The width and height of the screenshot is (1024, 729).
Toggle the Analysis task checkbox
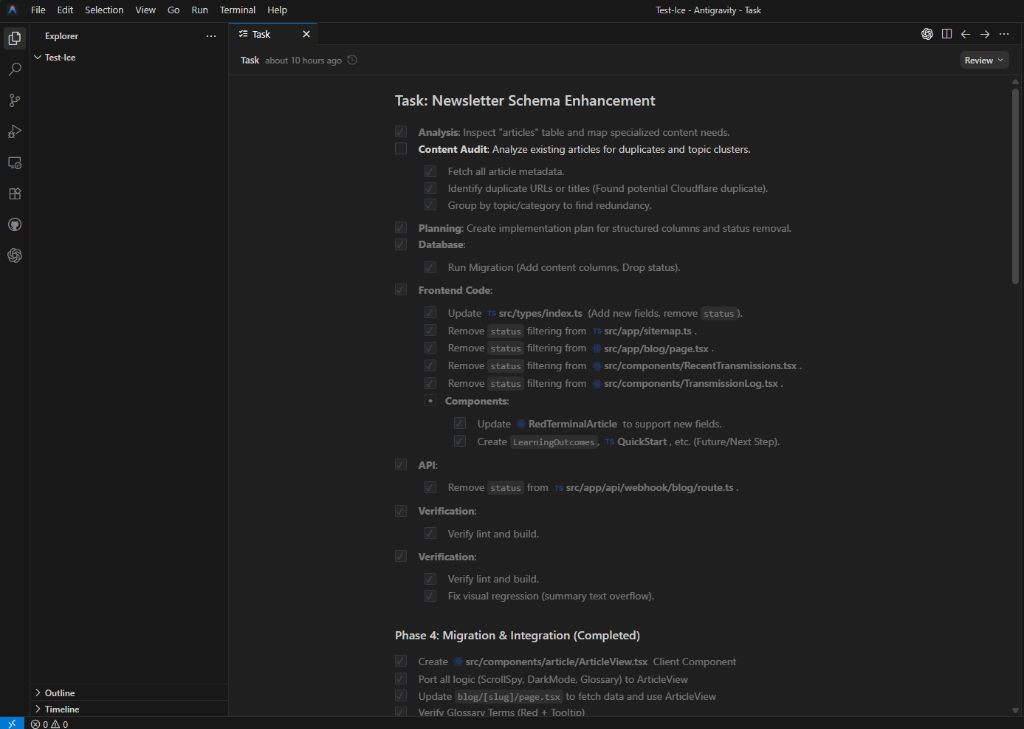(401, 132)
